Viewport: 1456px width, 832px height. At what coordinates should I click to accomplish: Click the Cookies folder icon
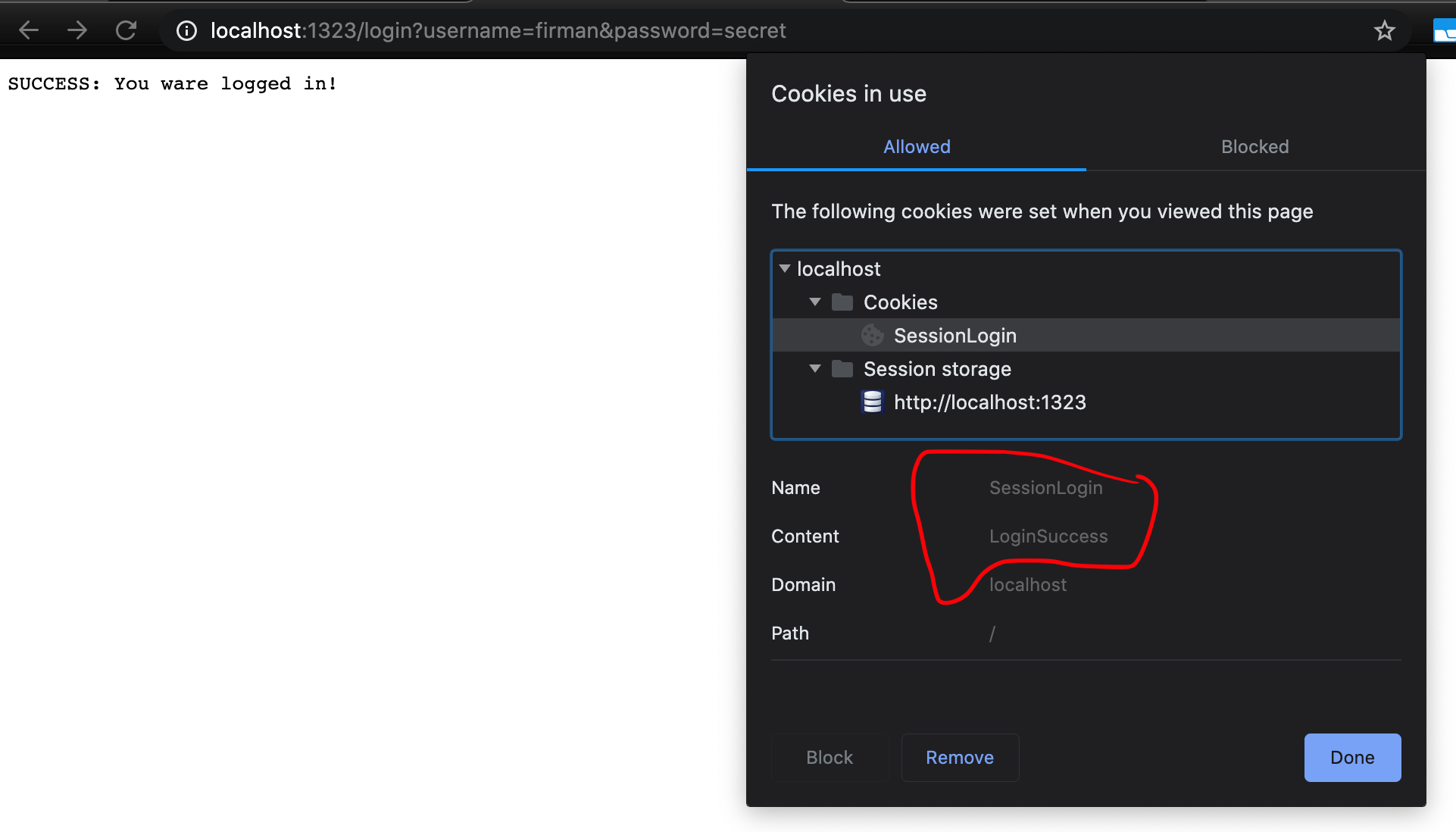pos(842,302)
